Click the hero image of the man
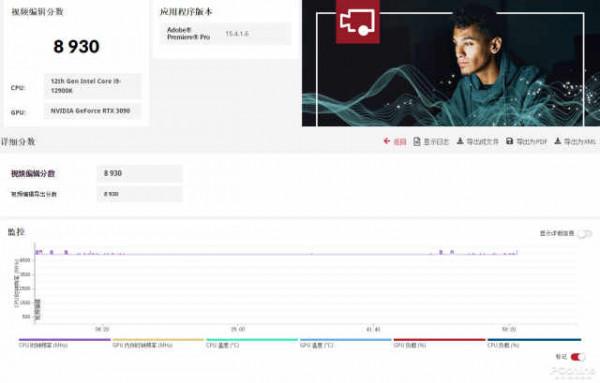The image size is (600, 383). click(451, 63)
